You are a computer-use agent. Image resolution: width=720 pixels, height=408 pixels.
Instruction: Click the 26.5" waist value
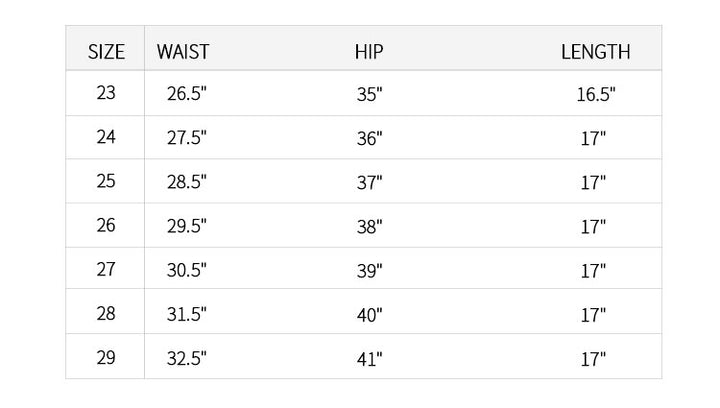tap(187, 95)
